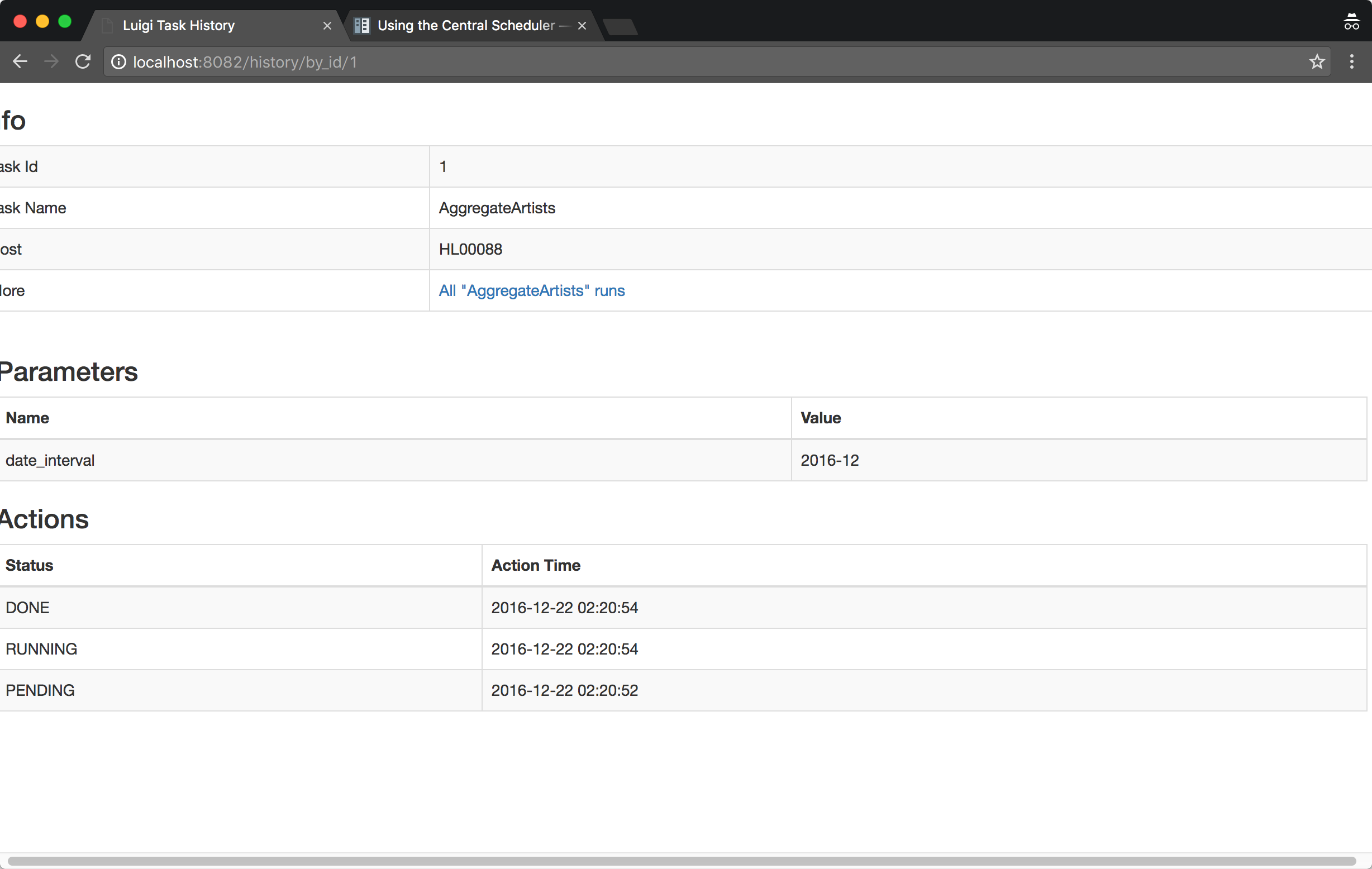The width and height of the screenshot is (1372, 869).
Task: Click the browser back arrow
Action: [x=20, y=61]
